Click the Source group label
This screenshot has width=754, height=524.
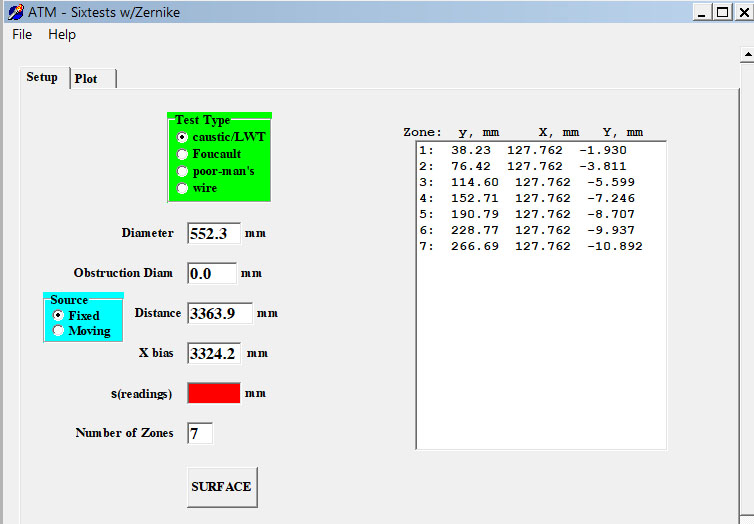coord(69,300)
